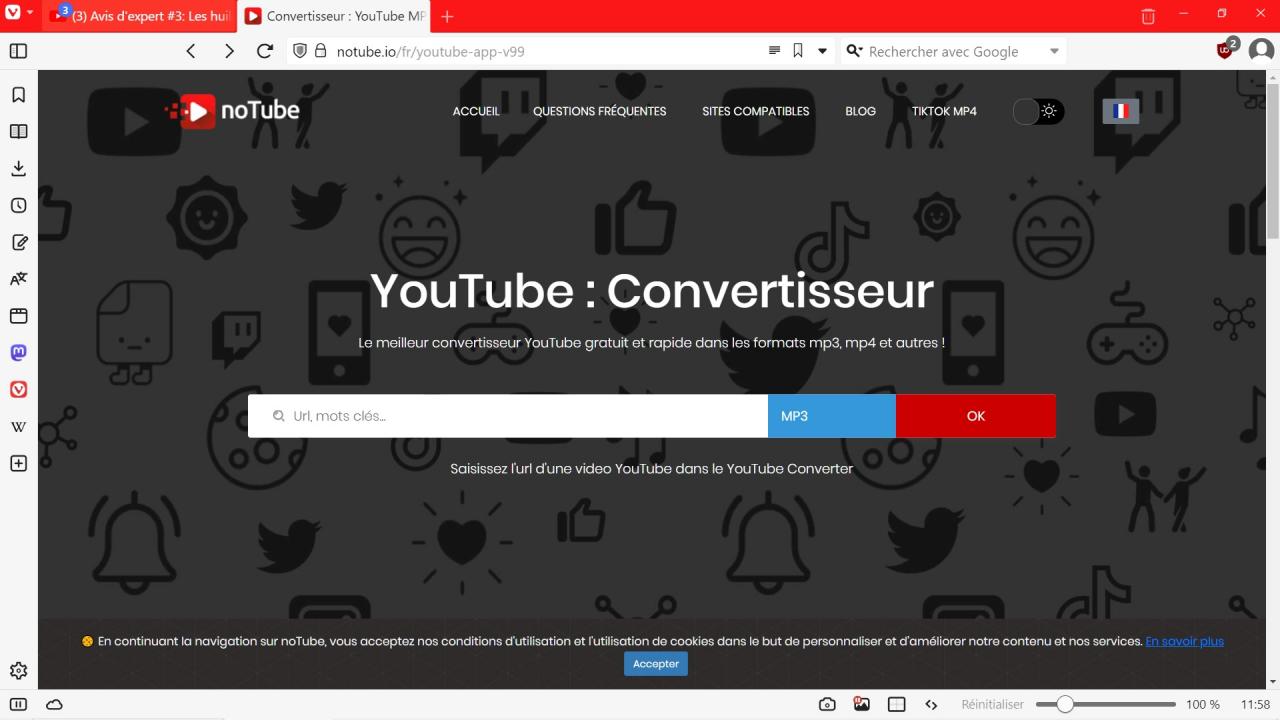The height and width of the screenshot is (720, 1280).
Task: Open the Downloads panel
Action: [18, 169]
